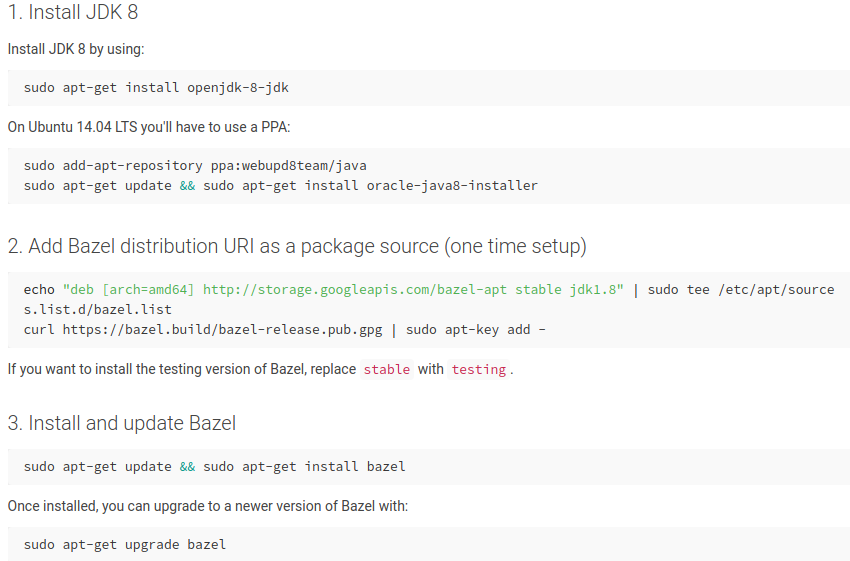Viewport: 850px width, 561px height.
Task: Click the 'sudo apt-key add -' portion
Action: click(x=476, y=330)
